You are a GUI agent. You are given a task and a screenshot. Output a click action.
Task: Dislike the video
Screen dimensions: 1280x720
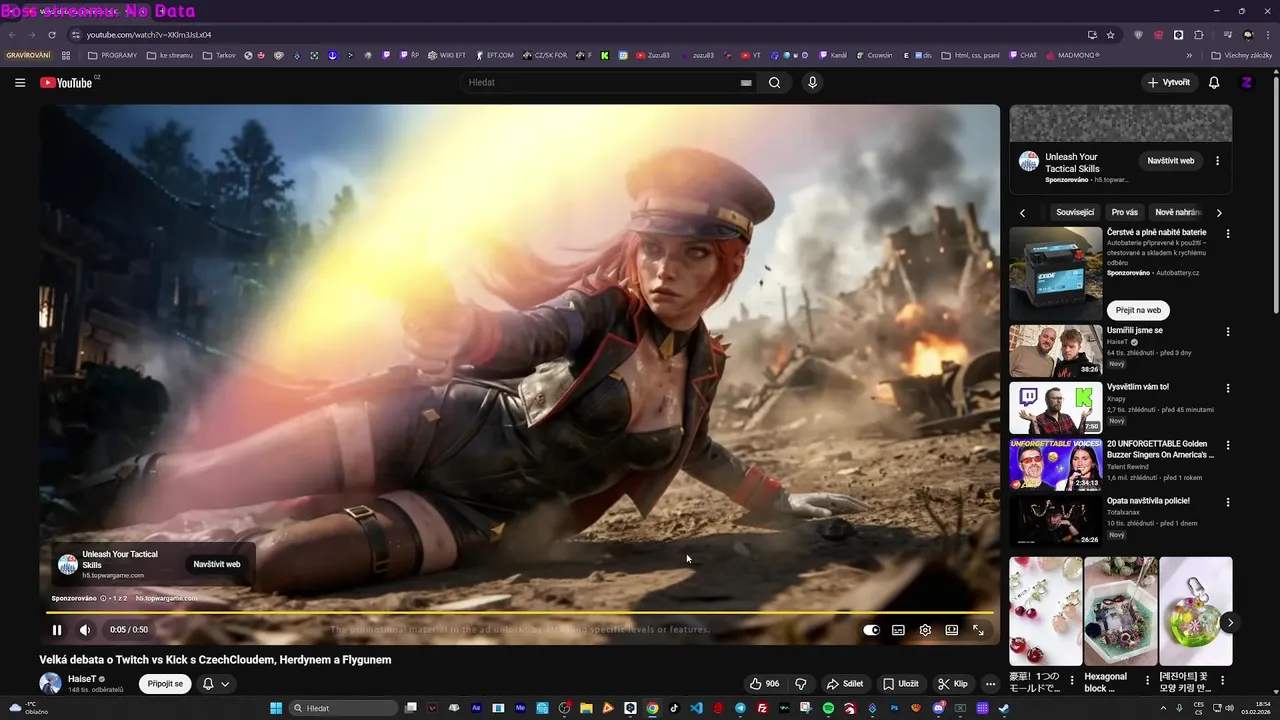click(x=801, y=684)
